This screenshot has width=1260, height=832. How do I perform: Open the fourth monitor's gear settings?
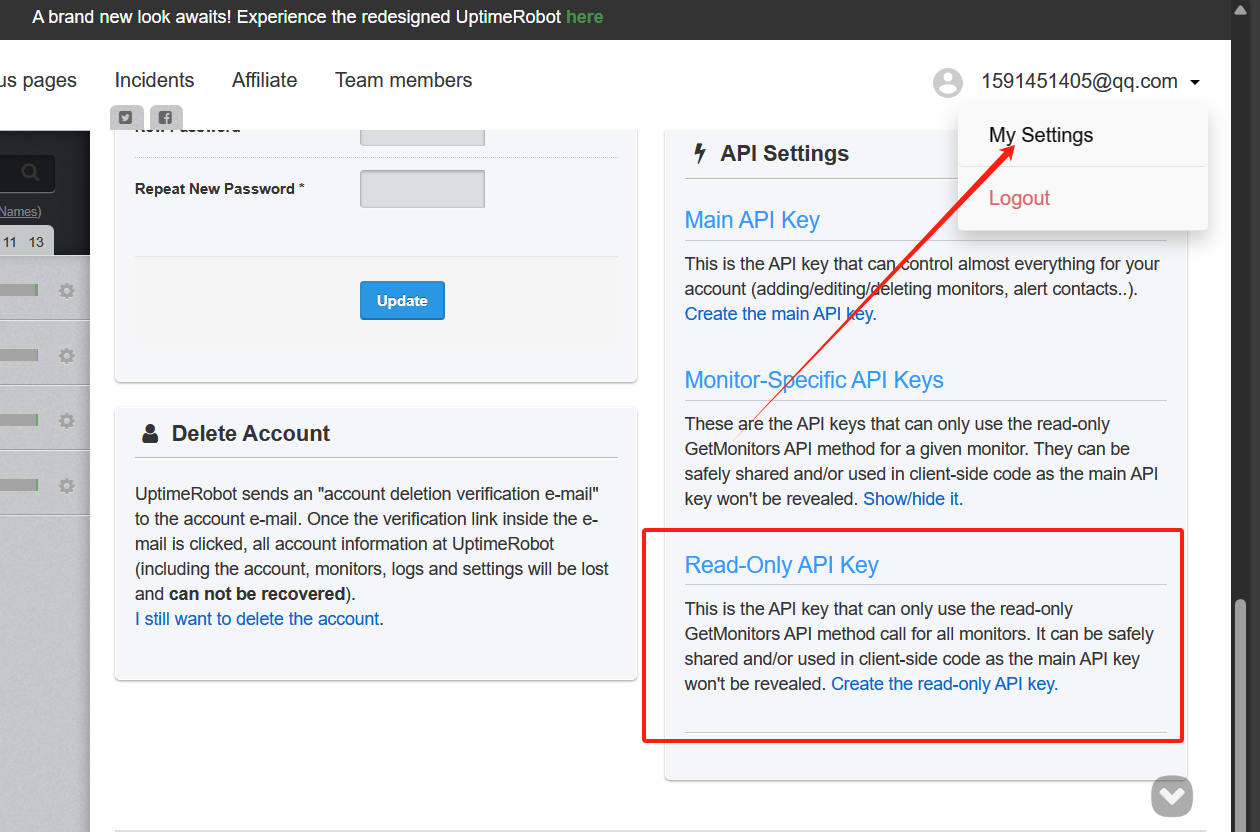[67, 486]
